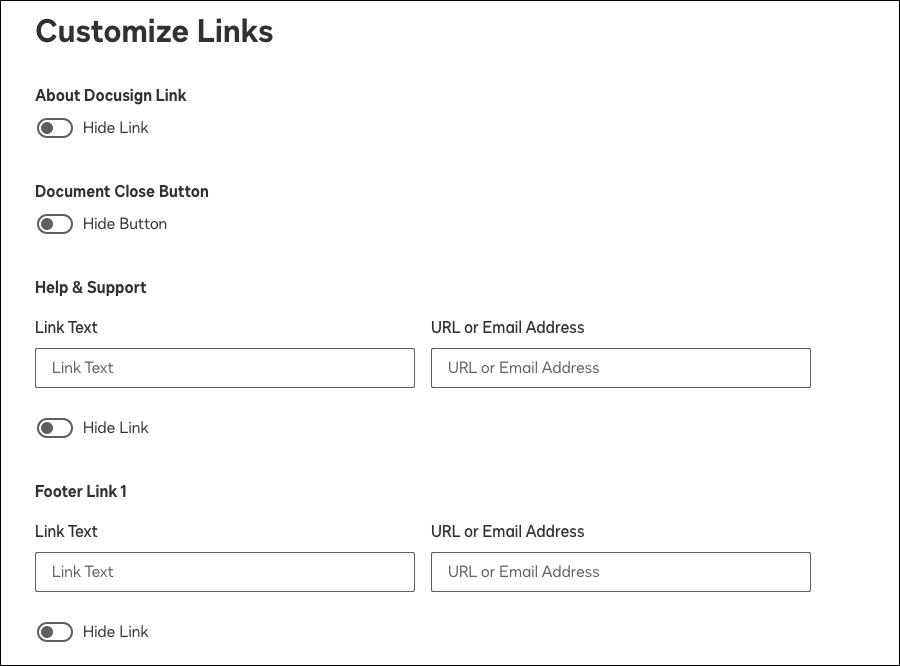Click the 'Hide Button' label text
Image resolution: width=900 pixels, height=666 pixels.
coord(125,223)
